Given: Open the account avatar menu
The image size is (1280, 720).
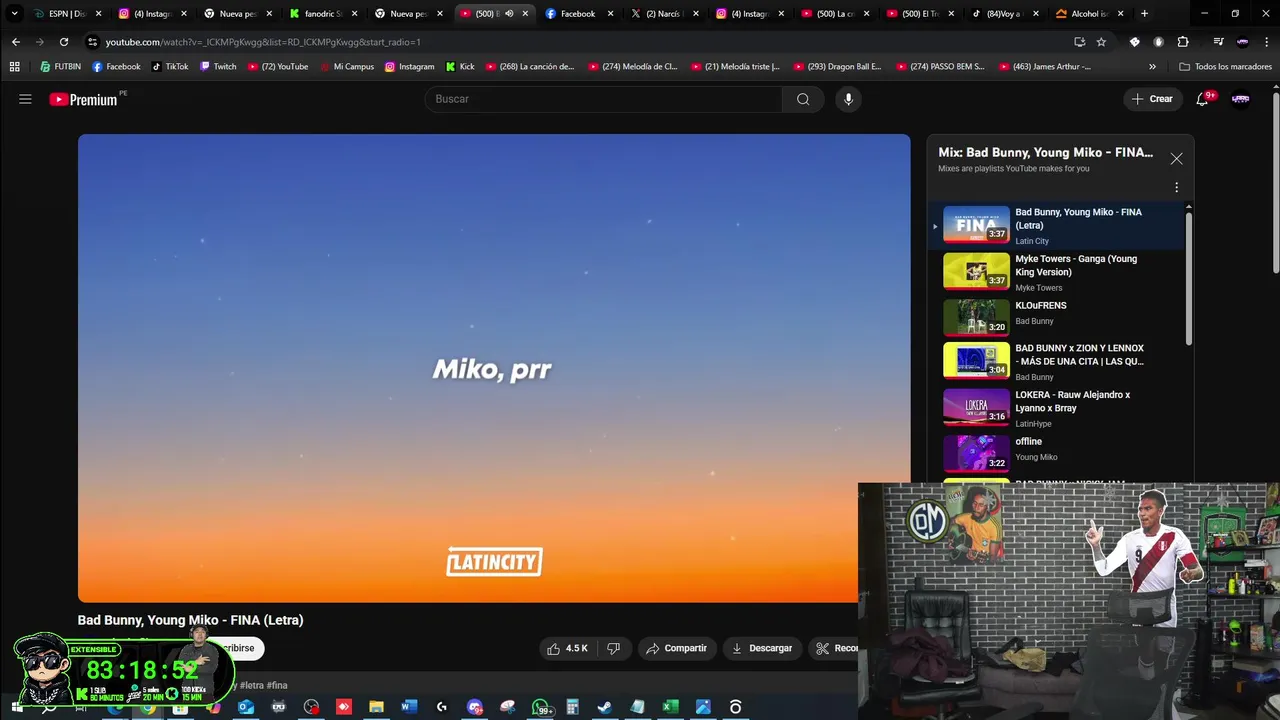Looking at the screenshot, I should tap(1241, 99).
